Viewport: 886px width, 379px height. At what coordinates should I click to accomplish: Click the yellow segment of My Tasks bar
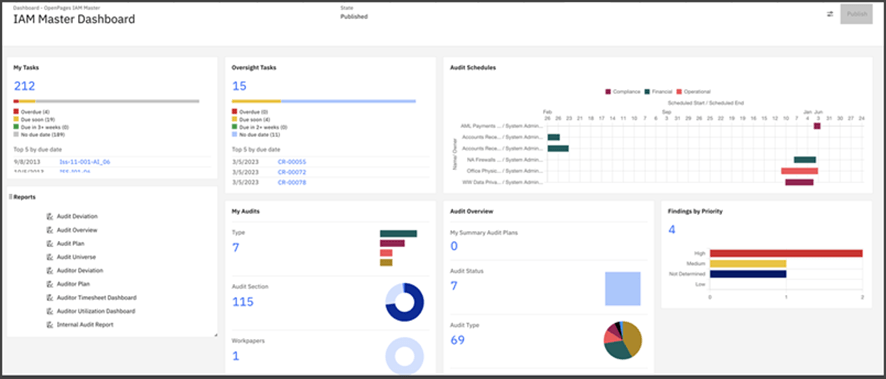(27, 101)
